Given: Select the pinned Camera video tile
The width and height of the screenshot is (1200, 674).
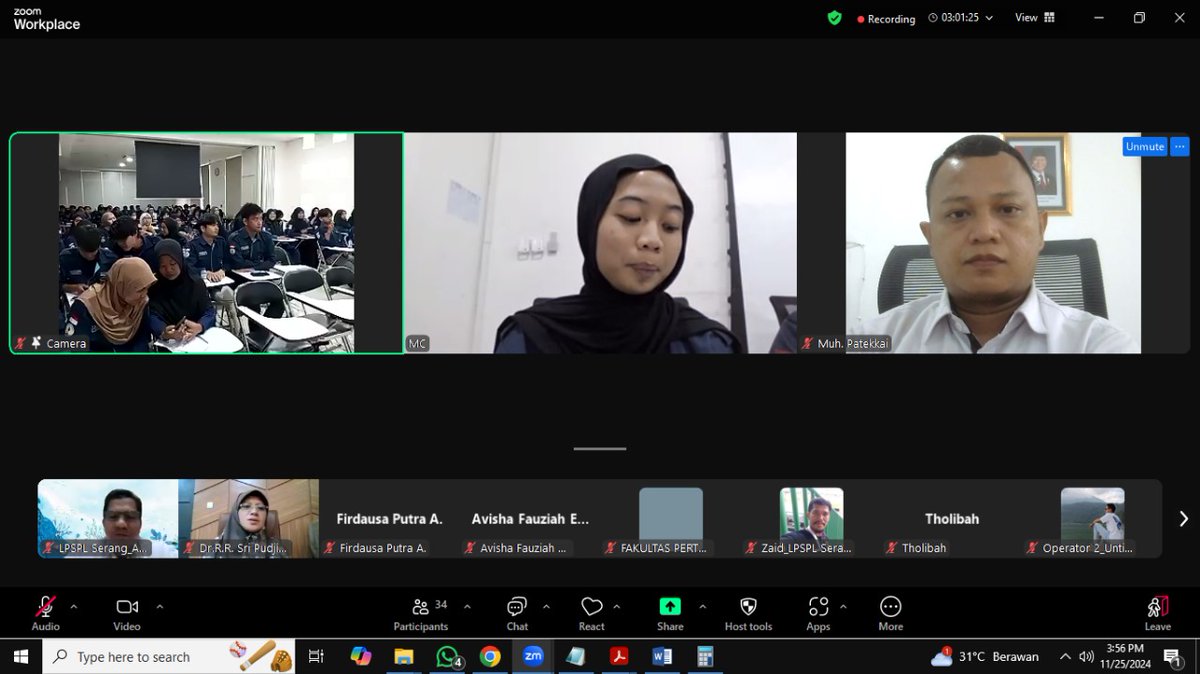Looking at the screenshot, I should 207,243.
